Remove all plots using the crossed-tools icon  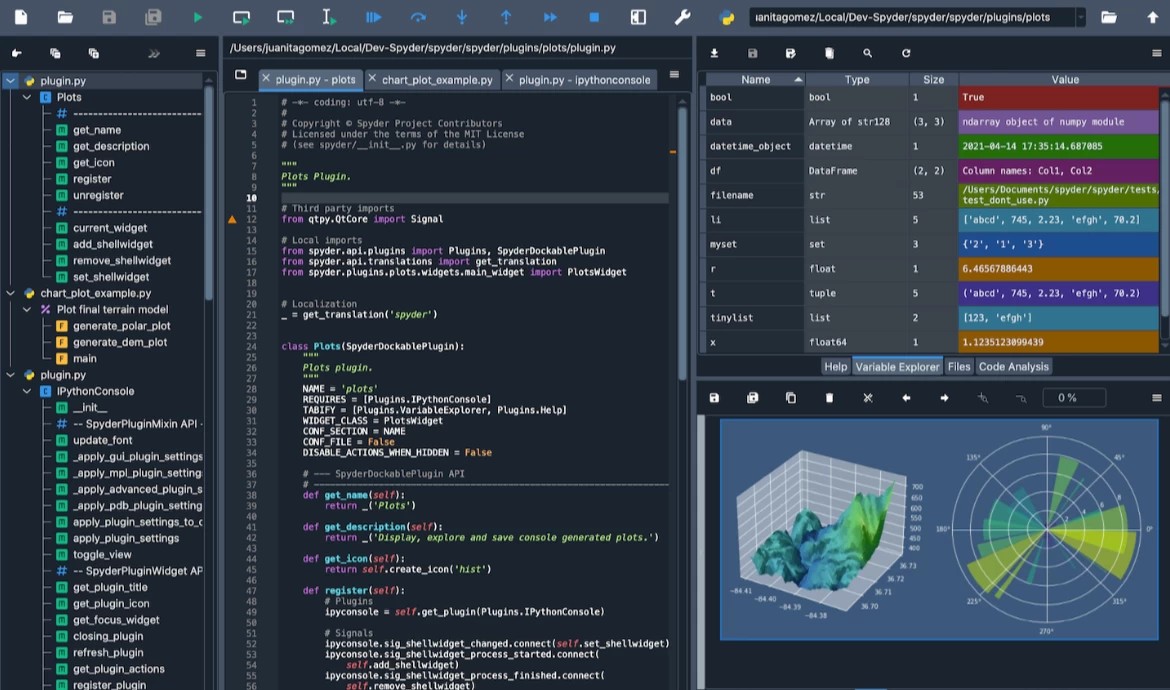pos(868,397)
